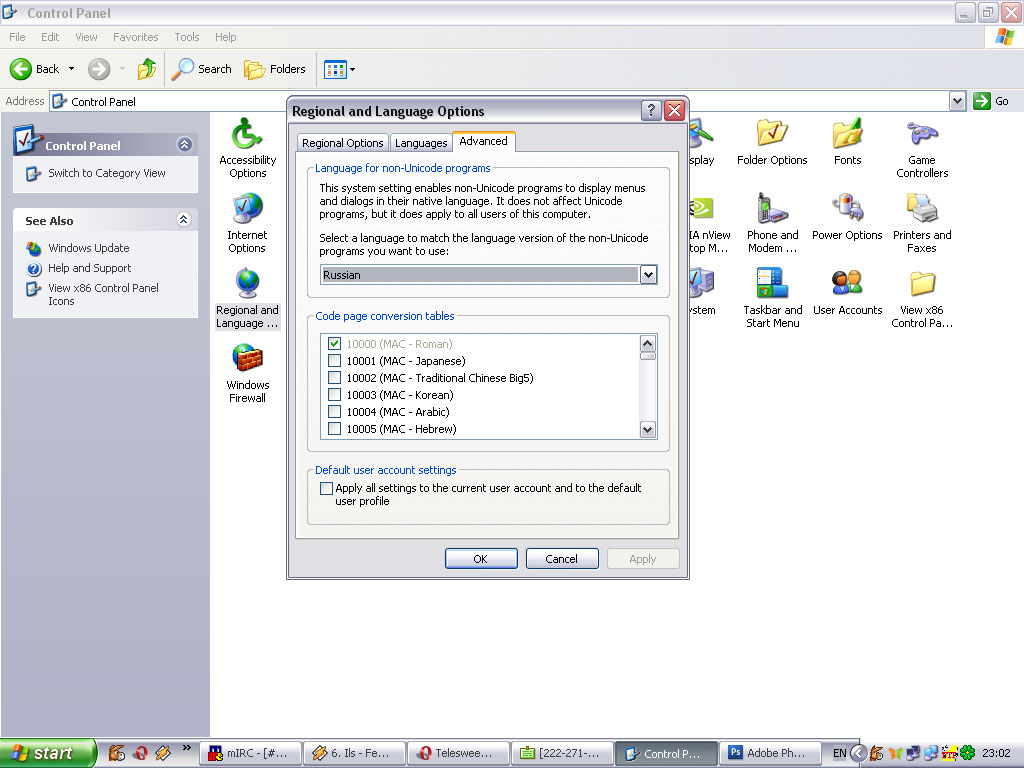Open the Windows Firewall icon
Image resolution: width=1024 pixels, height=768 pixels.
coord(247,360)
